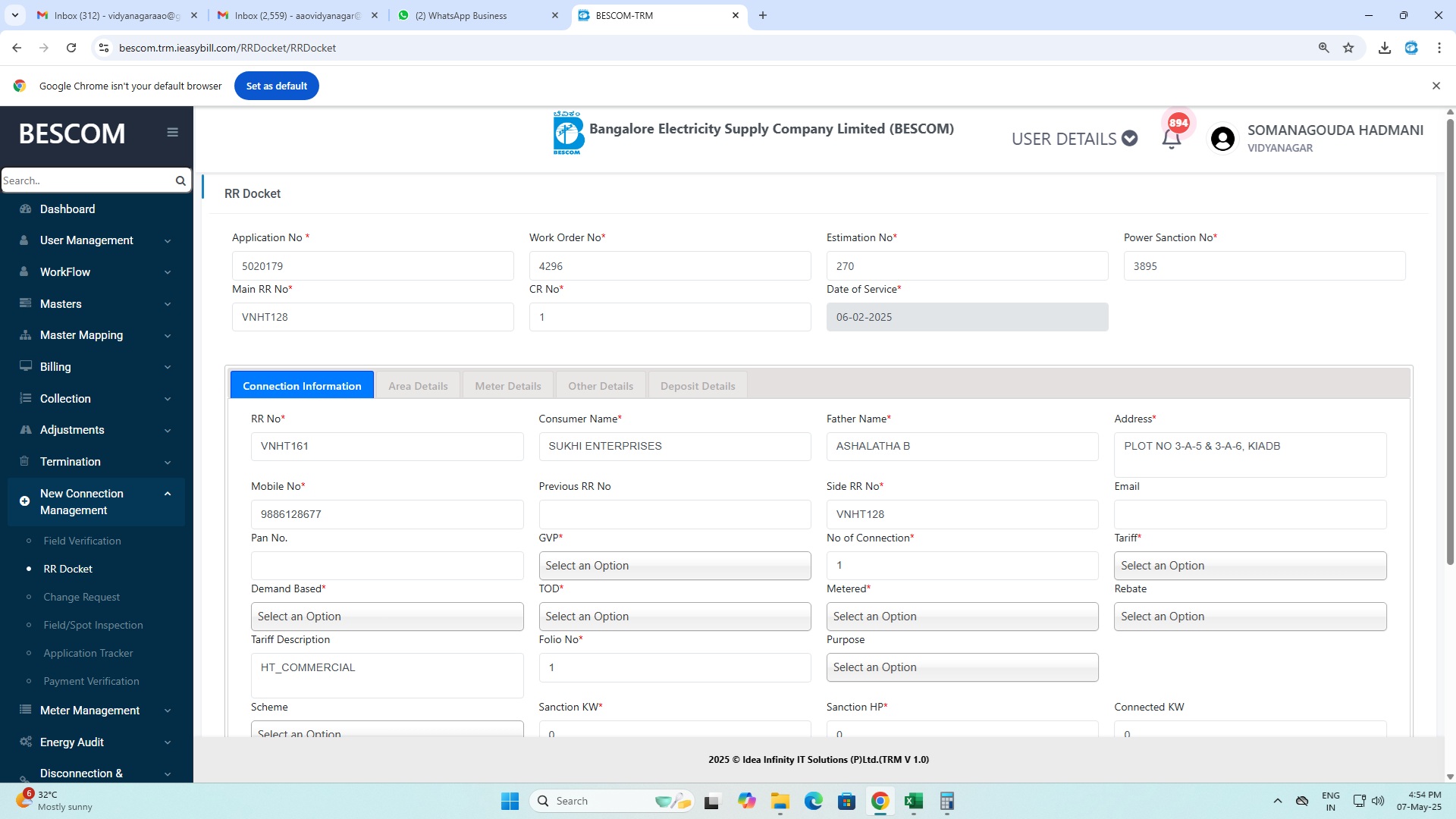
Task: Click the sidebar search magnifier icon
Action: click(180, 180)
